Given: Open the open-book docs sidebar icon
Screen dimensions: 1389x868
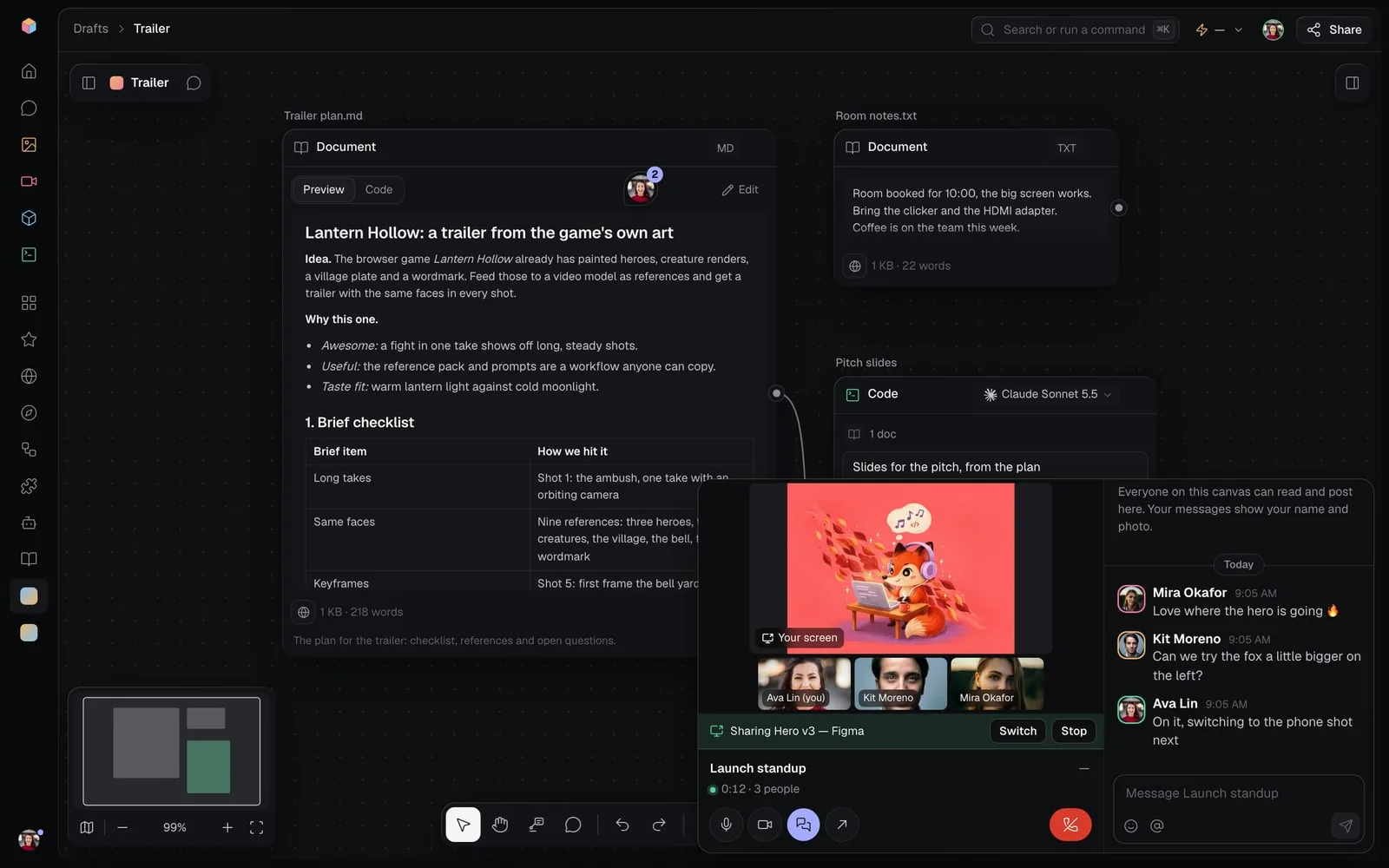Looking at the screenshot, I should 29,559.
